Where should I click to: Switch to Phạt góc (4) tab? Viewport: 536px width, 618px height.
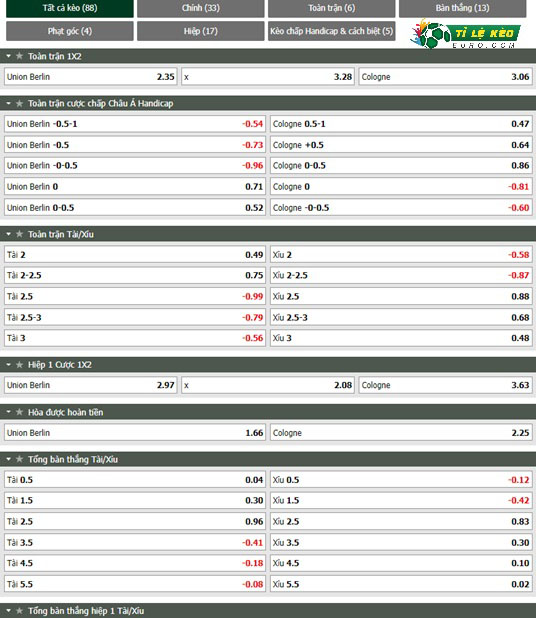point(70,31)
